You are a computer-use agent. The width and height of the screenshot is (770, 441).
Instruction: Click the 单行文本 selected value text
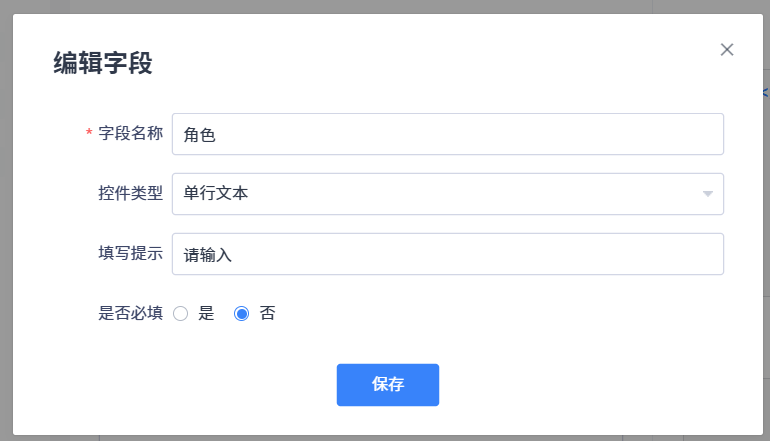tap(216, 194)
